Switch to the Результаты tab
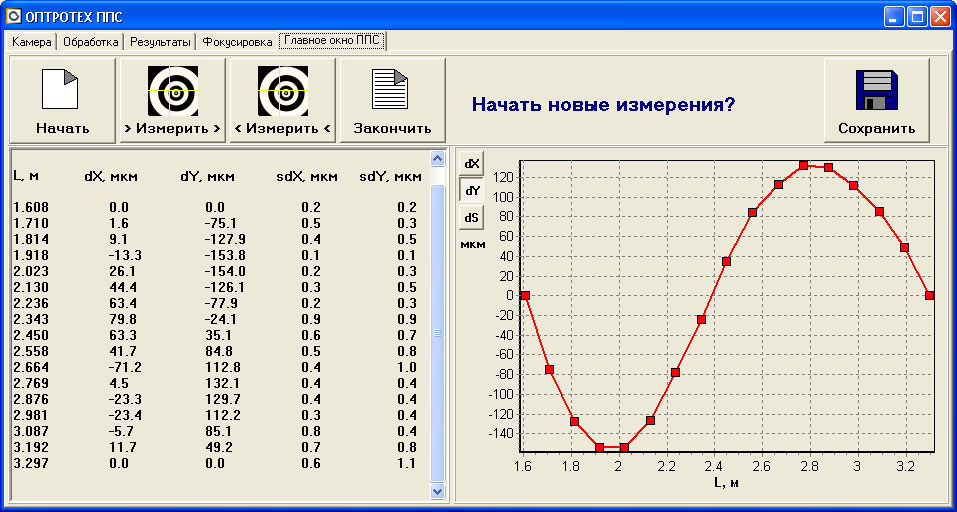Image resolution: width=957 pixels, height=512 pixels. (161, 42)
